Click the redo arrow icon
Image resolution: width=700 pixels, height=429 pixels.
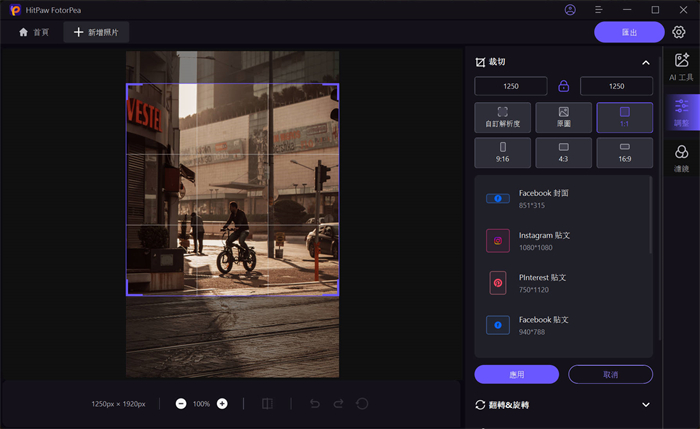pyautogui.click(x=338, y=403)
